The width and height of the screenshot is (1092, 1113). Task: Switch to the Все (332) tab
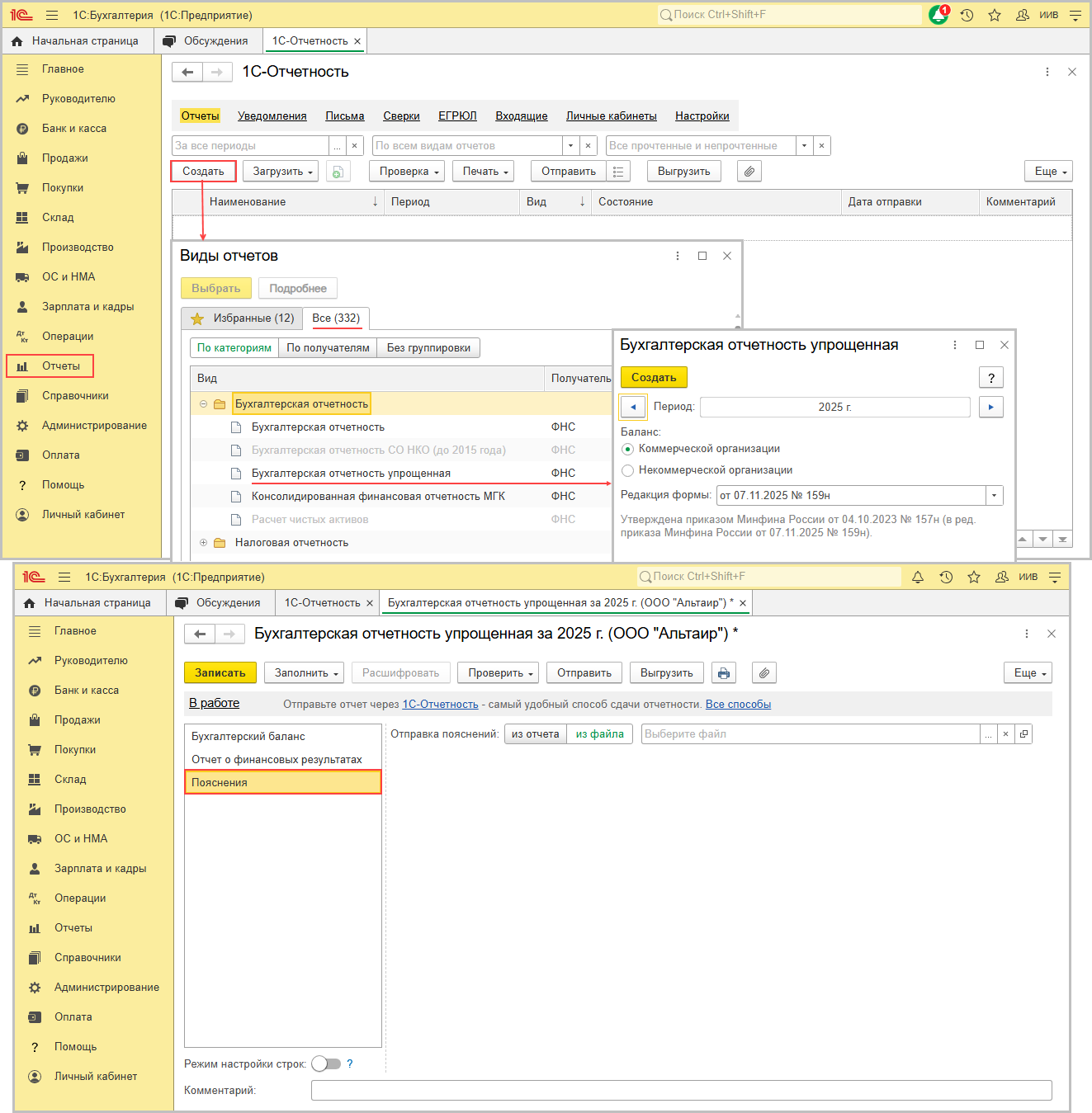pos(336,318)
